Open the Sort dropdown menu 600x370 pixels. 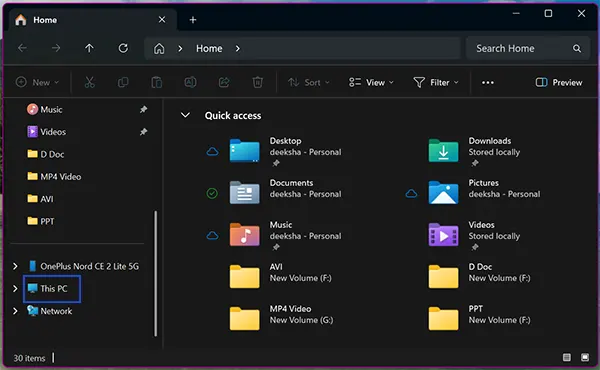pyautogui.click(x=308, y=82)
